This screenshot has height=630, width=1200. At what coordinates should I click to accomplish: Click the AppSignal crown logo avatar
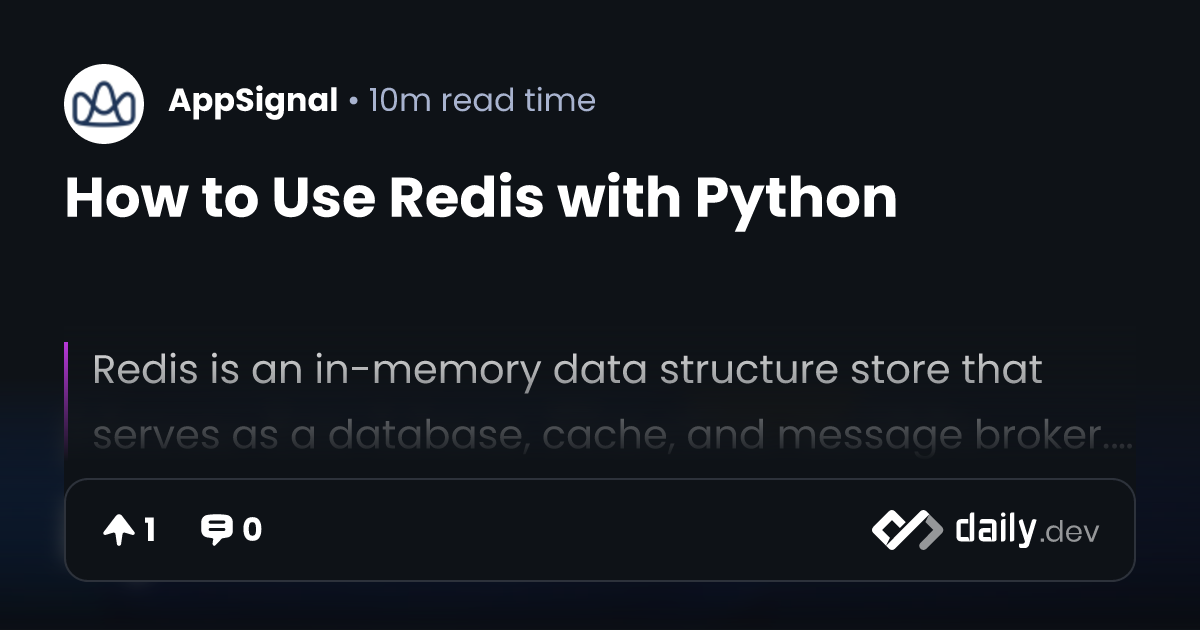104,103
